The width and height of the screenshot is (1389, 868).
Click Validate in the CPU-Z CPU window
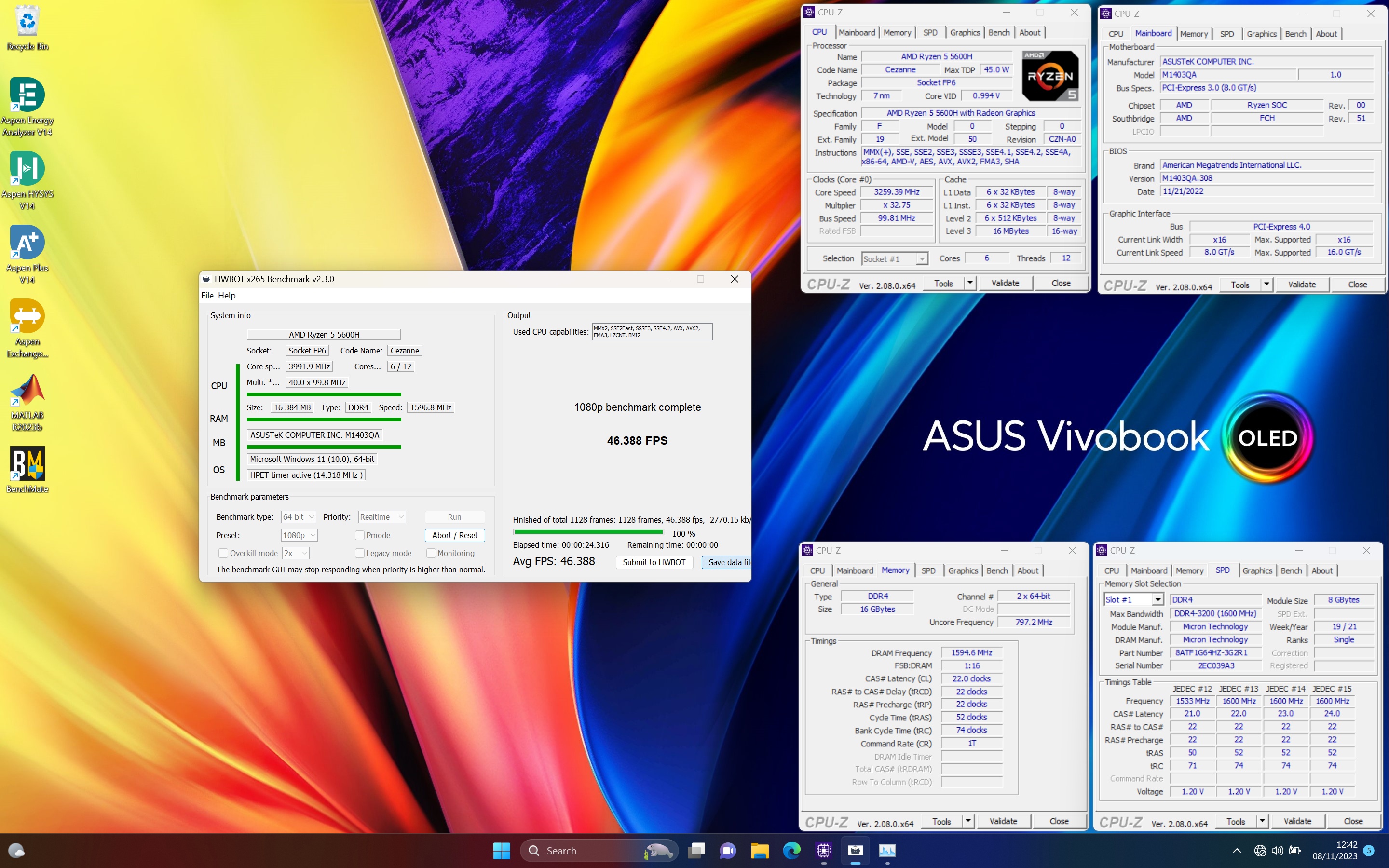1005,283
